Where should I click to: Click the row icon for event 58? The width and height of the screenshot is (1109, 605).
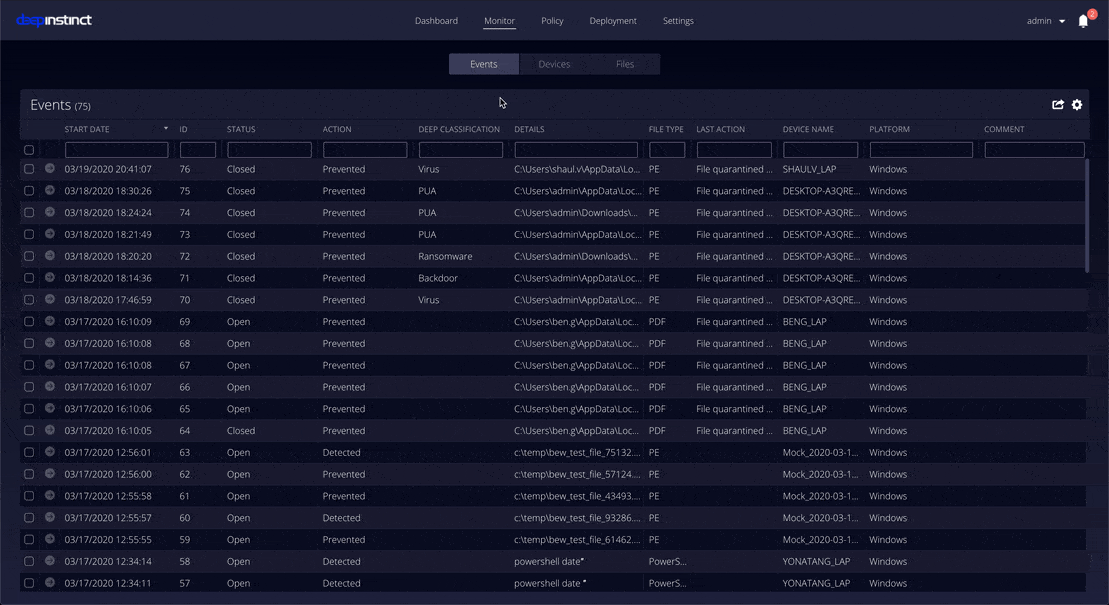click(x=50, y=560)
